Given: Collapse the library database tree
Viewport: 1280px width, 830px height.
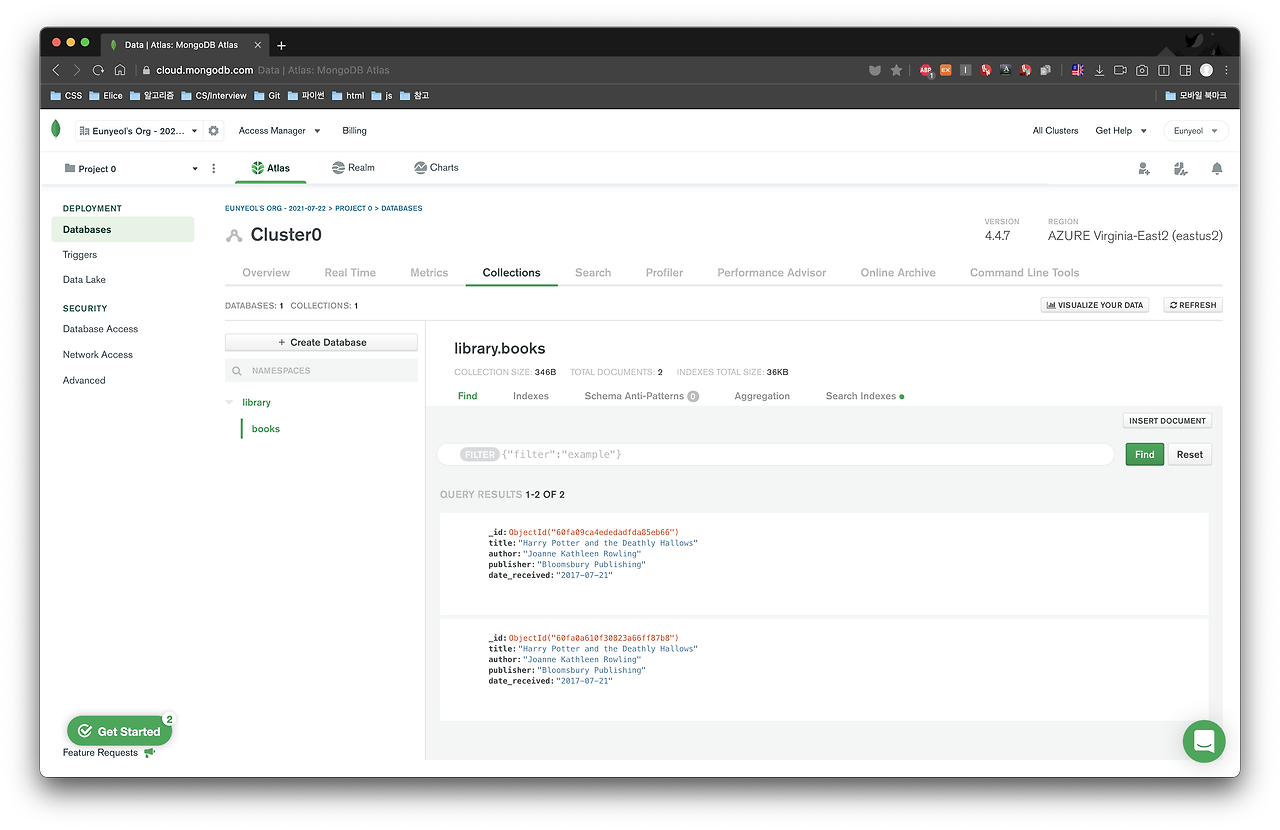Looking at the screenshot, I should pos(230,402).
